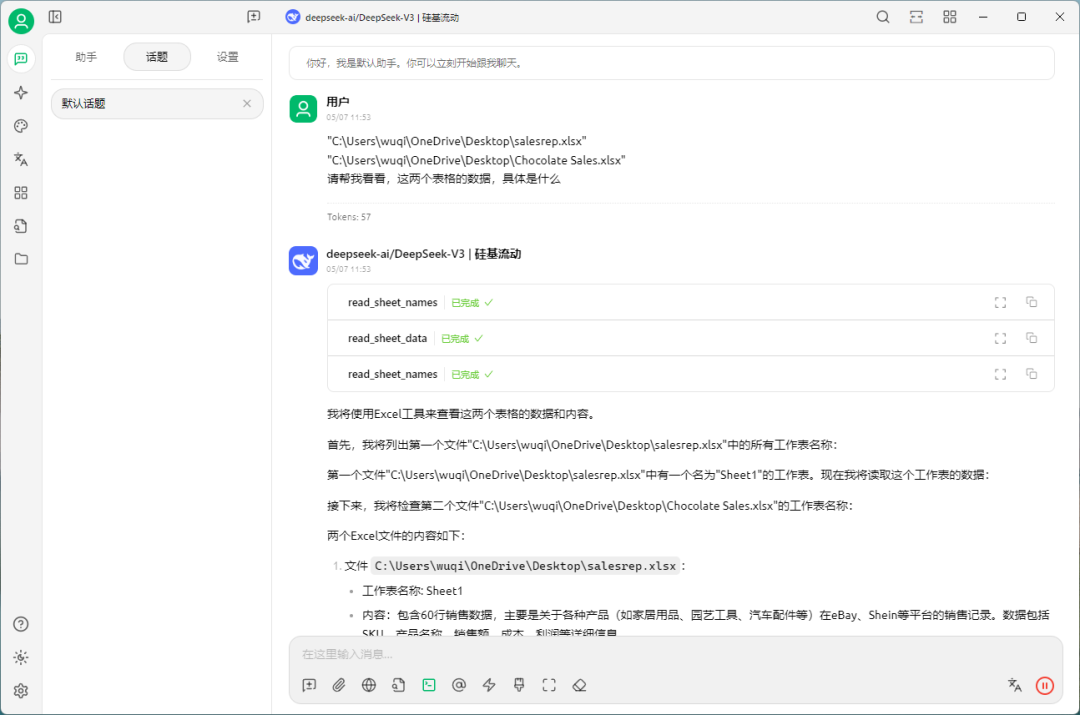Attach a file using the paperclip icon
This screenshot has width=1080, height=715.
[338, 685]
